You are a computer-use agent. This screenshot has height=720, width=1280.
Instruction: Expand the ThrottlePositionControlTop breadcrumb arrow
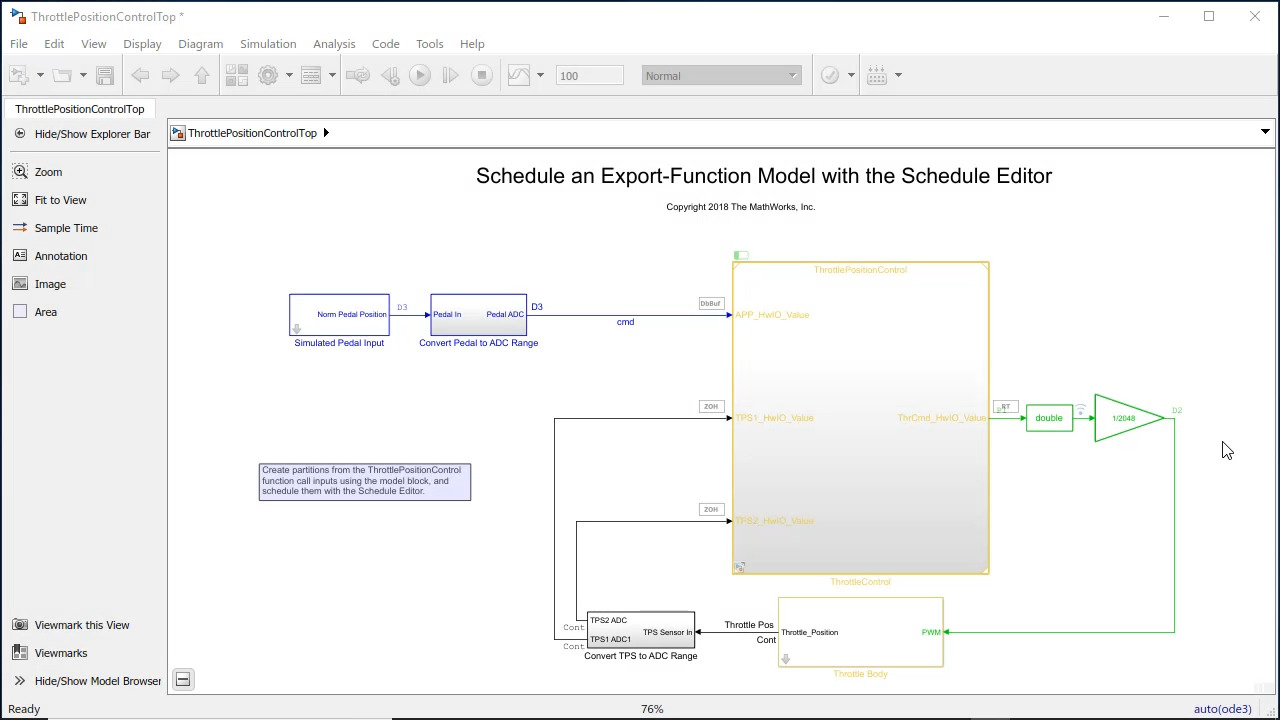pos(326,133)
